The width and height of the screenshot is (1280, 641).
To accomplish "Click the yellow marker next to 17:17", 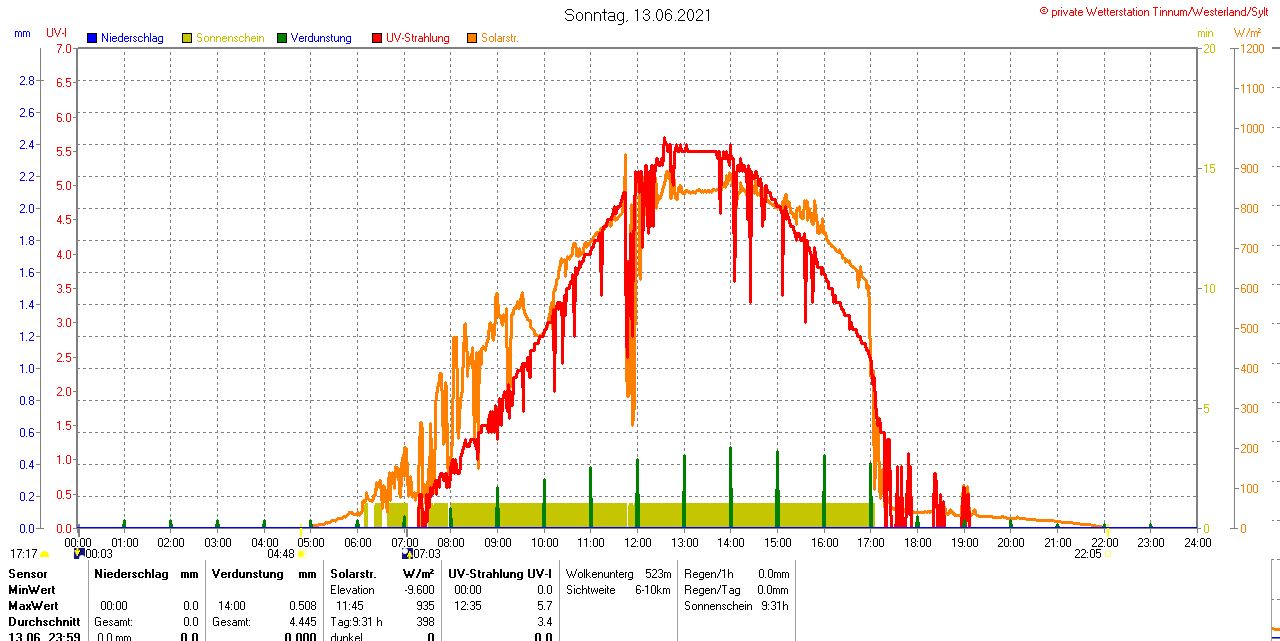I will (45, 554).
